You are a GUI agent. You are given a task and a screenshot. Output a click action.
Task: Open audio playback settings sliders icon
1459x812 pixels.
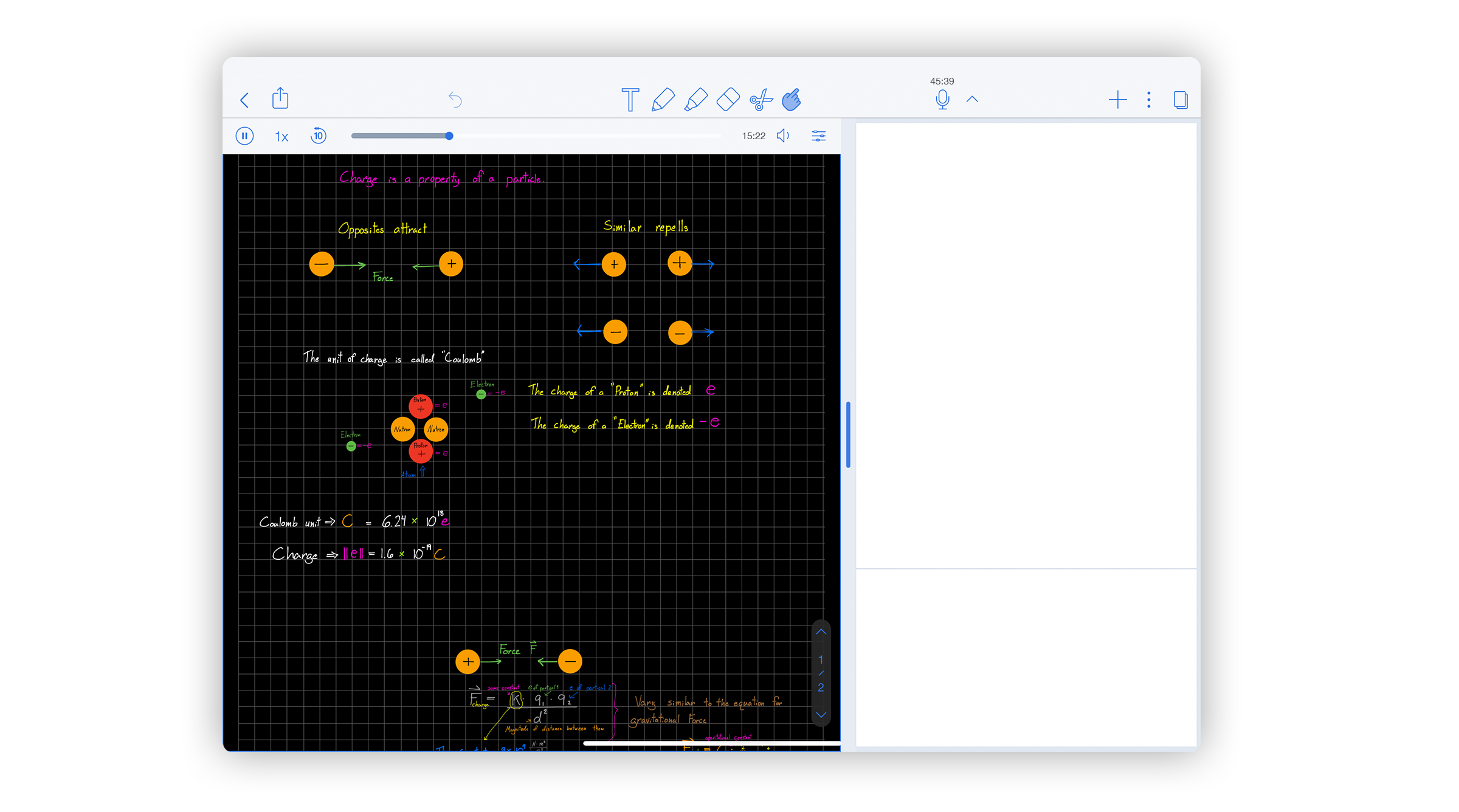click(819, 136)
